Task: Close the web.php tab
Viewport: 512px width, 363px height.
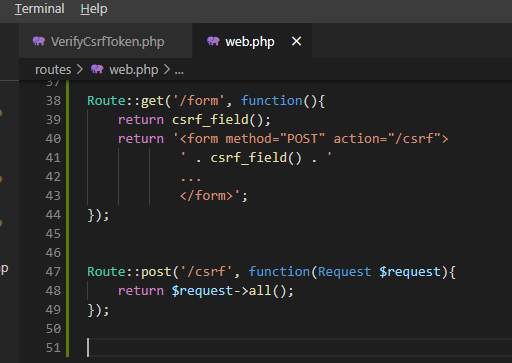Action: [x=296, y=41]
